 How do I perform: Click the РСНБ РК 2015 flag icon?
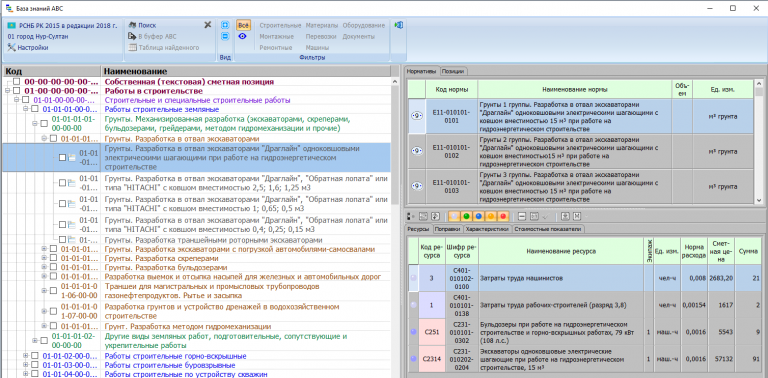point(12,25)
